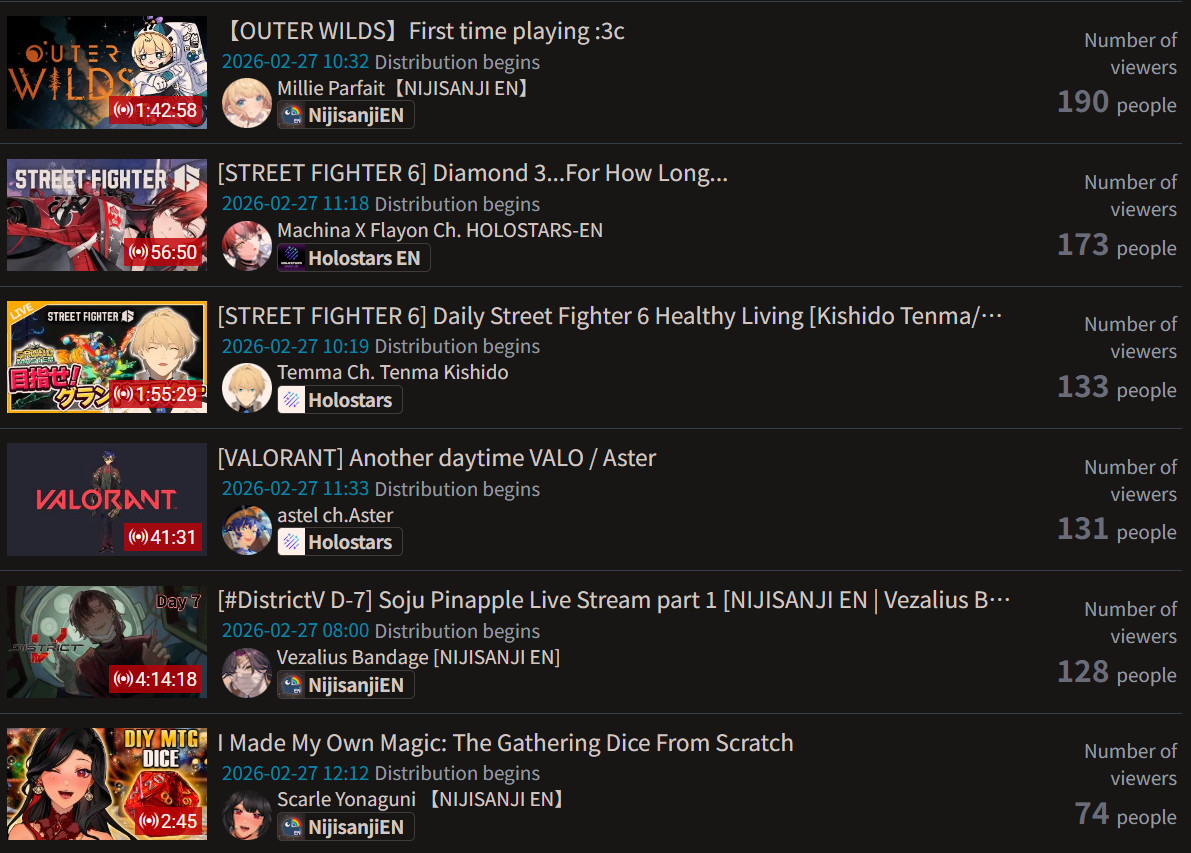Click Holostars tag under astel ch.Aster
Image resolution: width=1191 pixels, height=853 pixels.
click(x=340, y=542)
